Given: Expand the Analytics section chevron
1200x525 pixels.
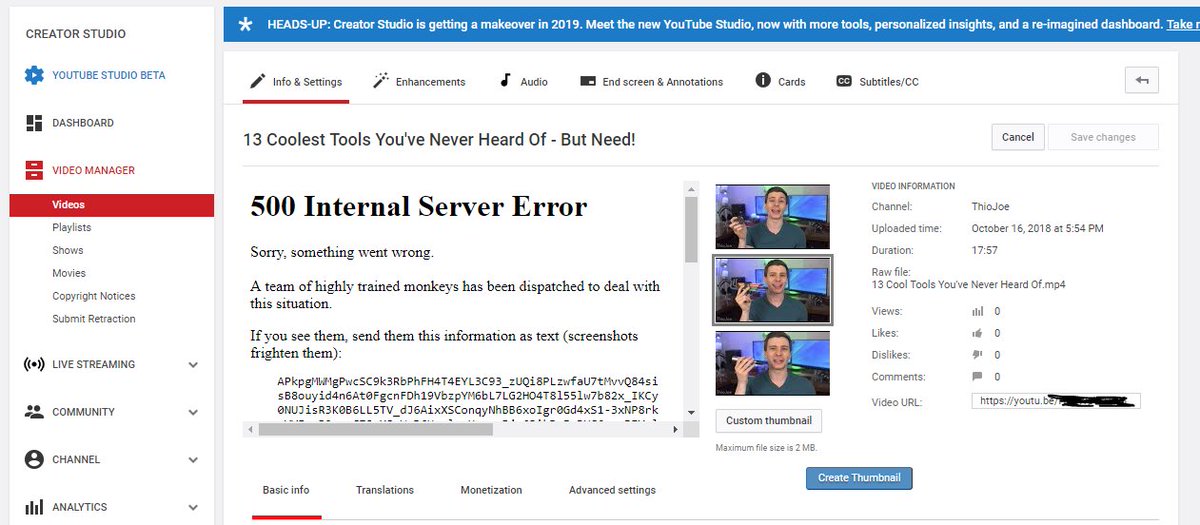Looking at the screenshot, I should [x=193, y=507].
